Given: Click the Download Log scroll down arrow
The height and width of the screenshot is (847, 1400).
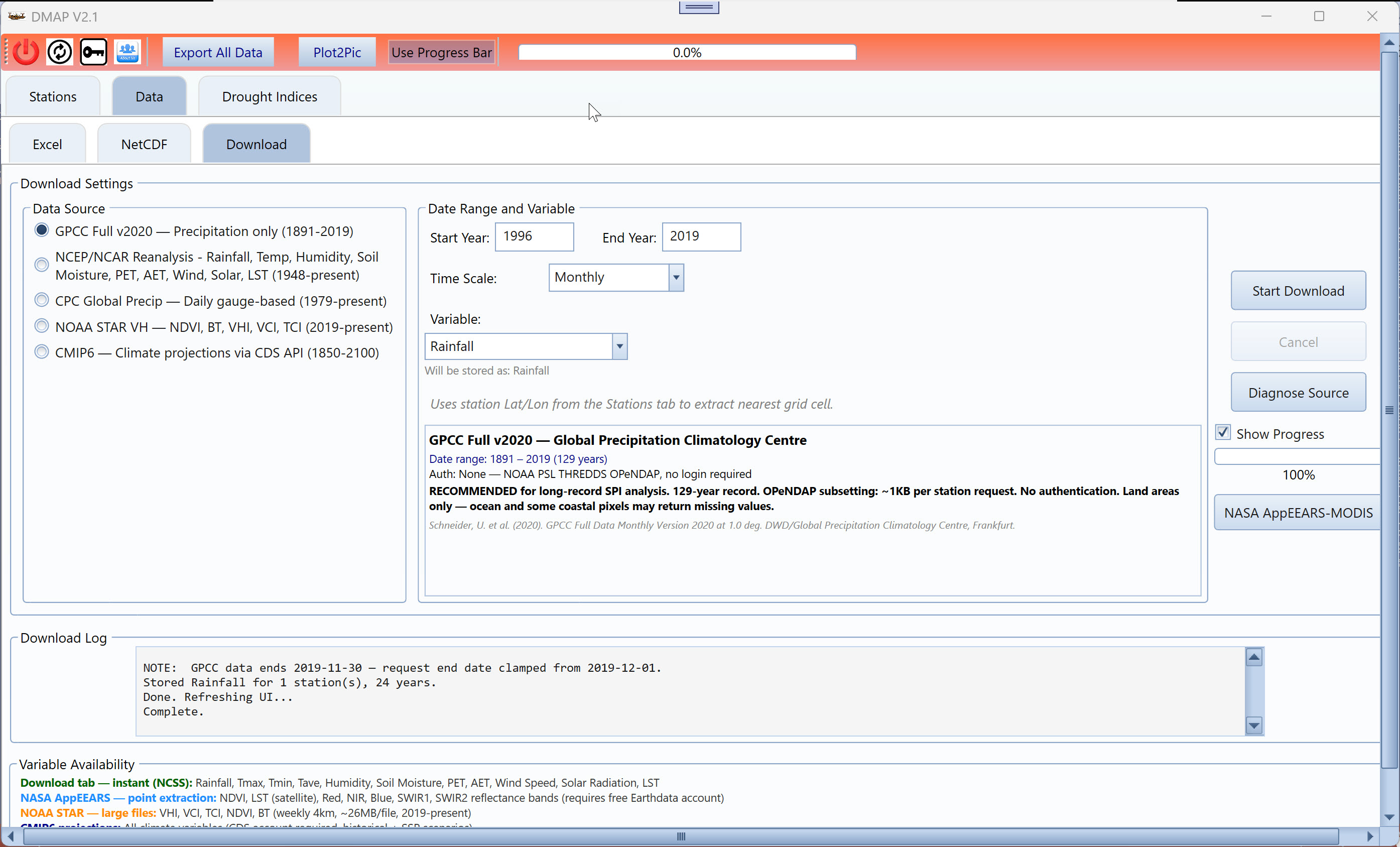Looking at the screenshot, I should point(1254,725).
